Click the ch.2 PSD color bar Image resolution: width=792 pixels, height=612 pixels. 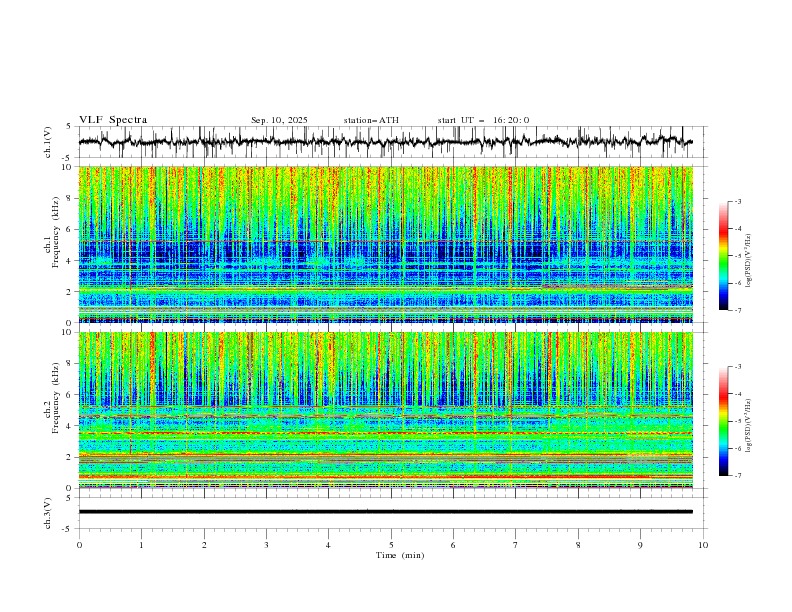point(723,421)
